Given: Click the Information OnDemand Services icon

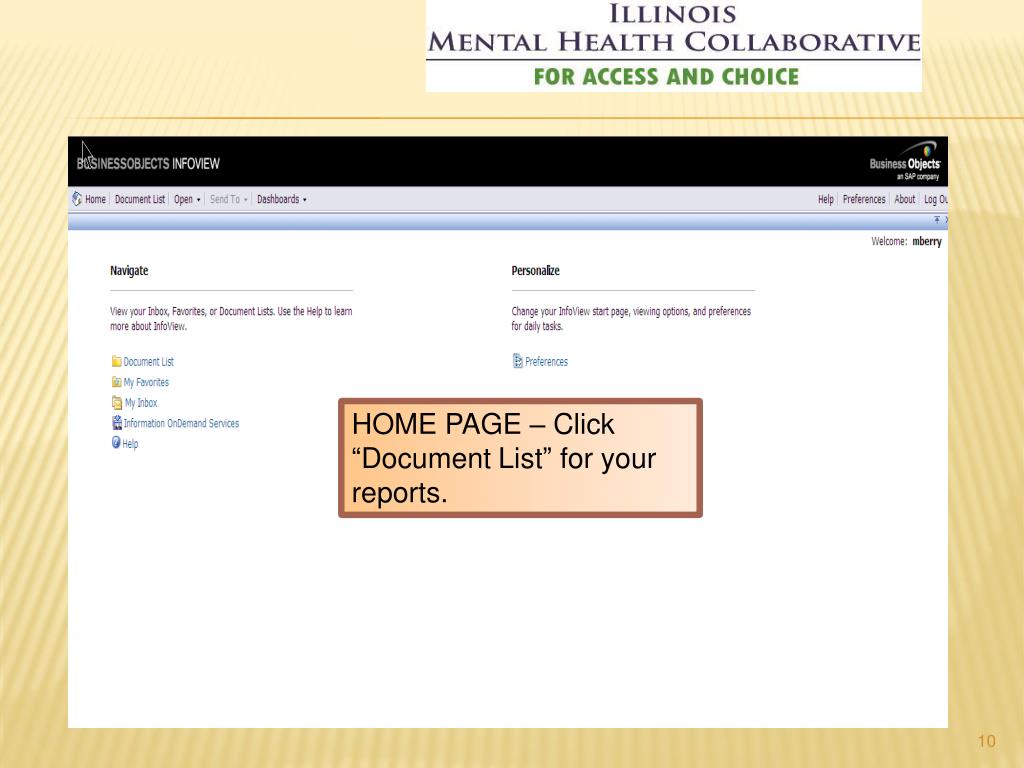Looking at the screenshot, I should click(117, 423).
